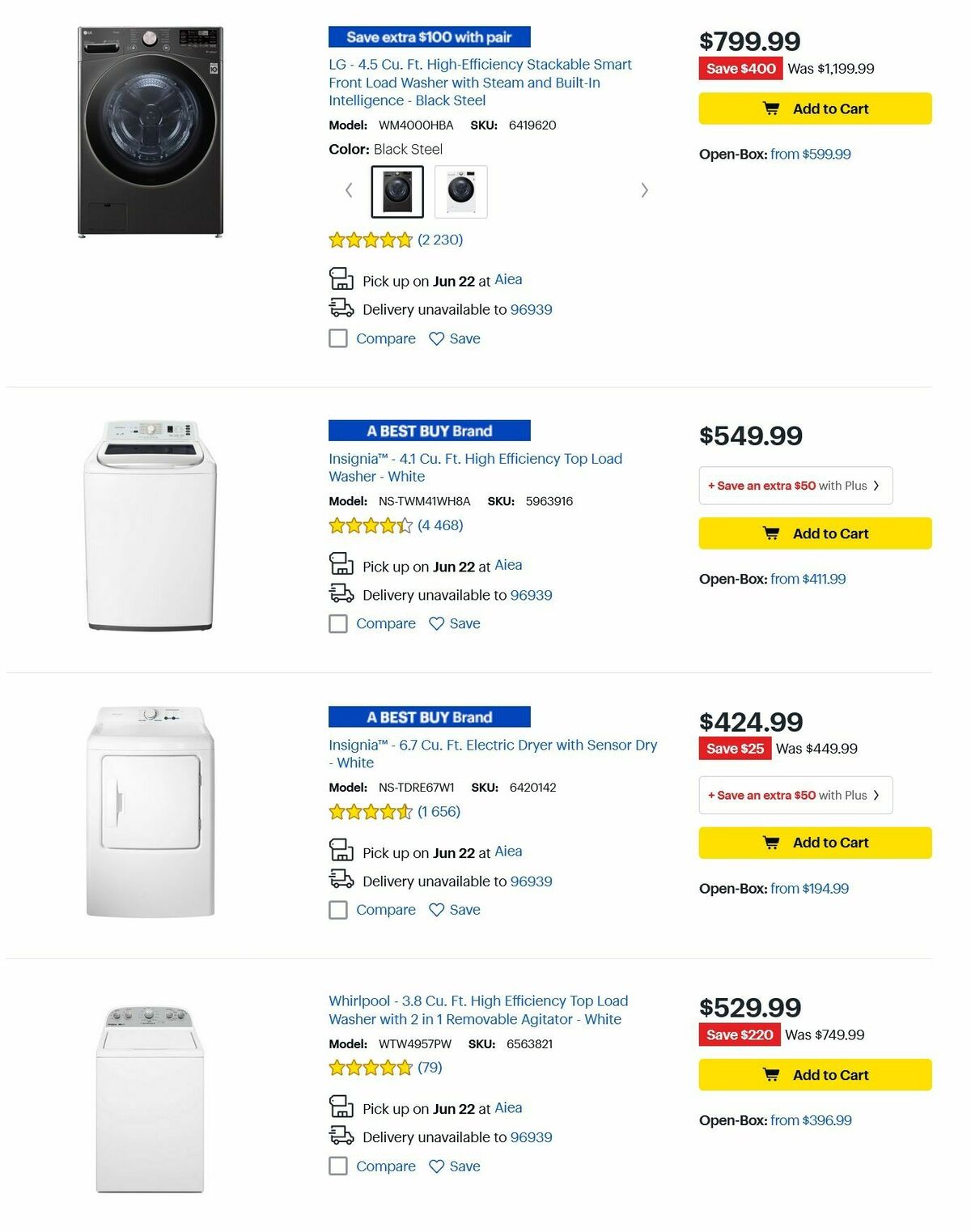Check the Compare box for Insignia top load washer

(337, 623)
